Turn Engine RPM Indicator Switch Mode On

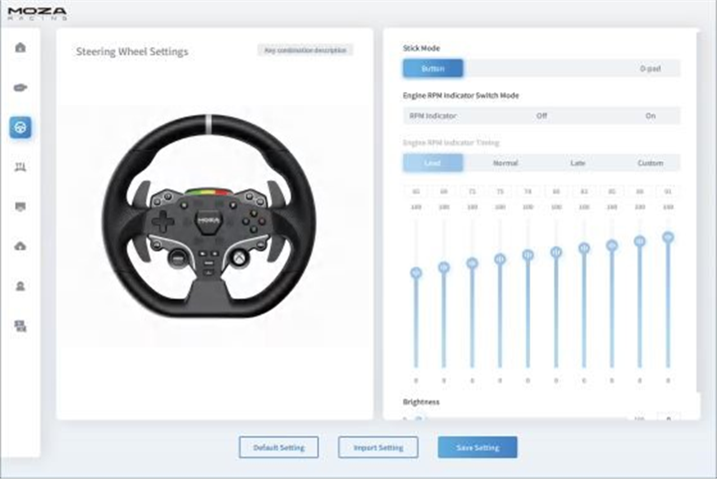[650, 116]
